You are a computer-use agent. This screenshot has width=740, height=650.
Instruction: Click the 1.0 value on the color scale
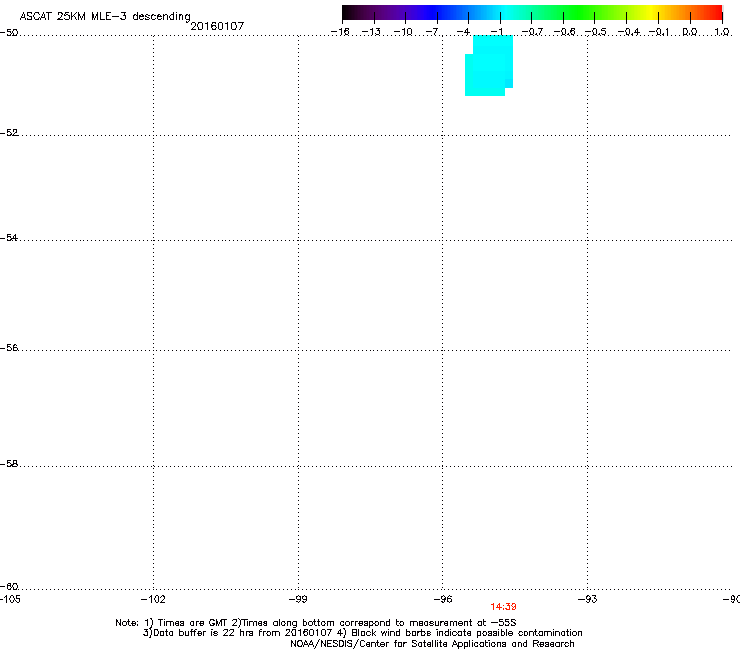[x=722, y=32]
